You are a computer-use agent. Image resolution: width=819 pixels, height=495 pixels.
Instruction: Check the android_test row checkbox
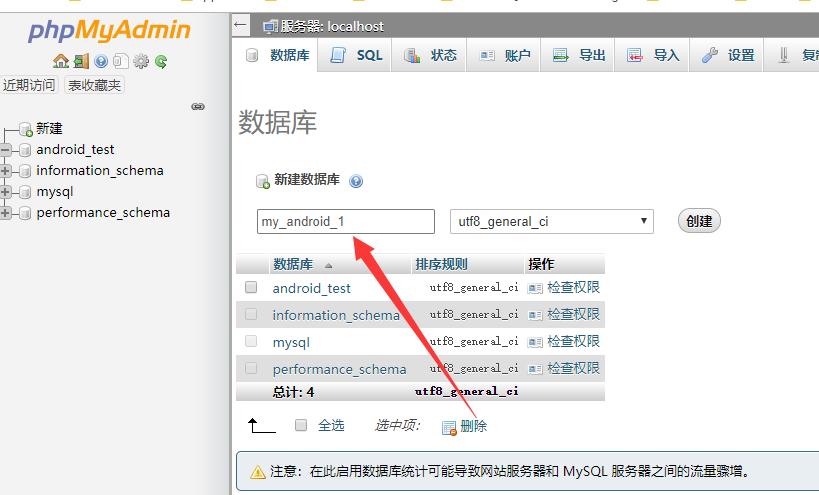tap(251, 287)
